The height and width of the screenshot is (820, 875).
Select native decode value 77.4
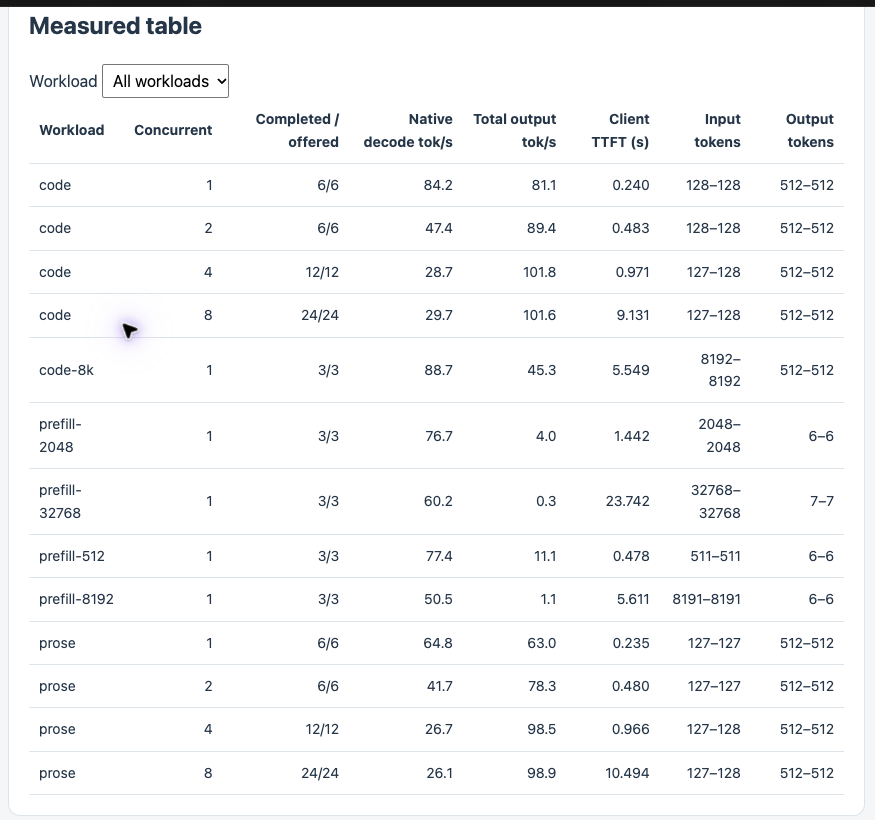coord(439,556)
